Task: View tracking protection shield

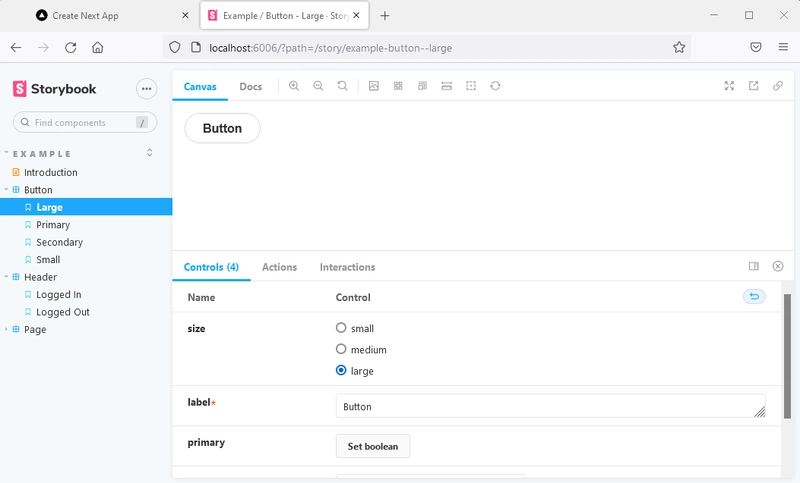Action: [174, 47]
